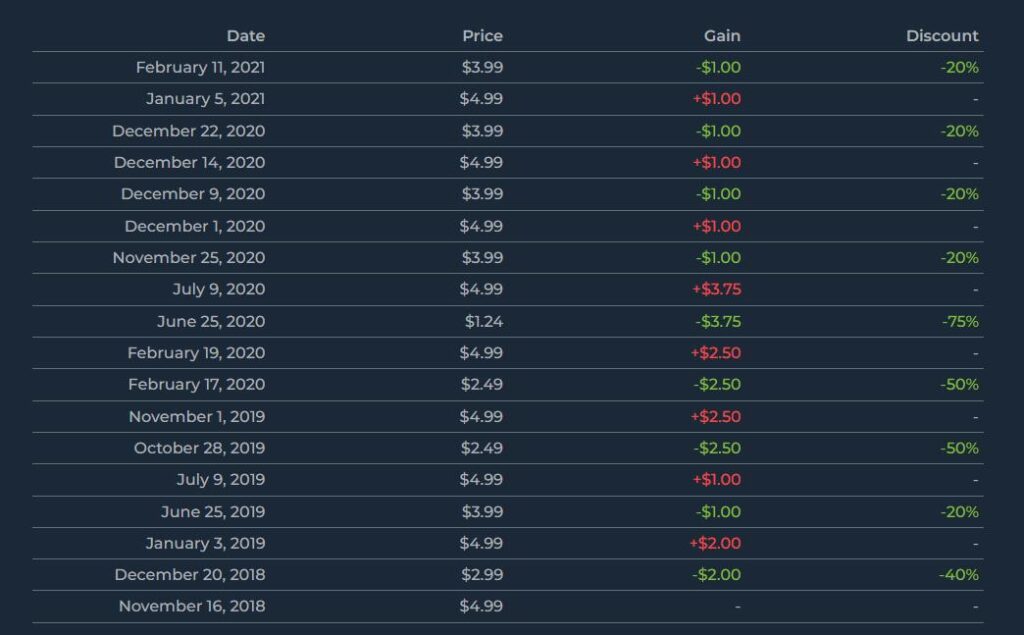Click the -$3.75 gain value

pos(718,322)
